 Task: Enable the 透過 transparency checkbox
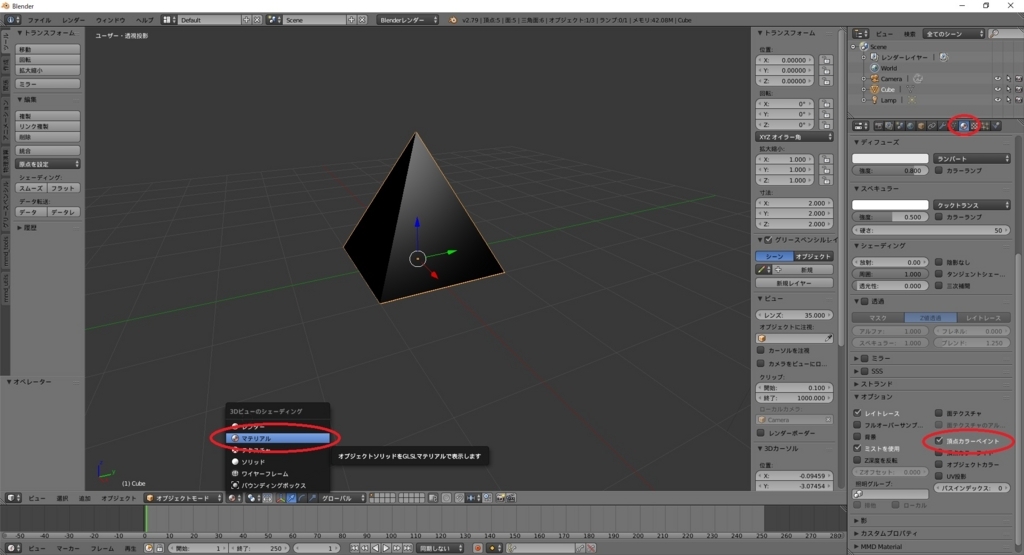[x=865, y=302]
